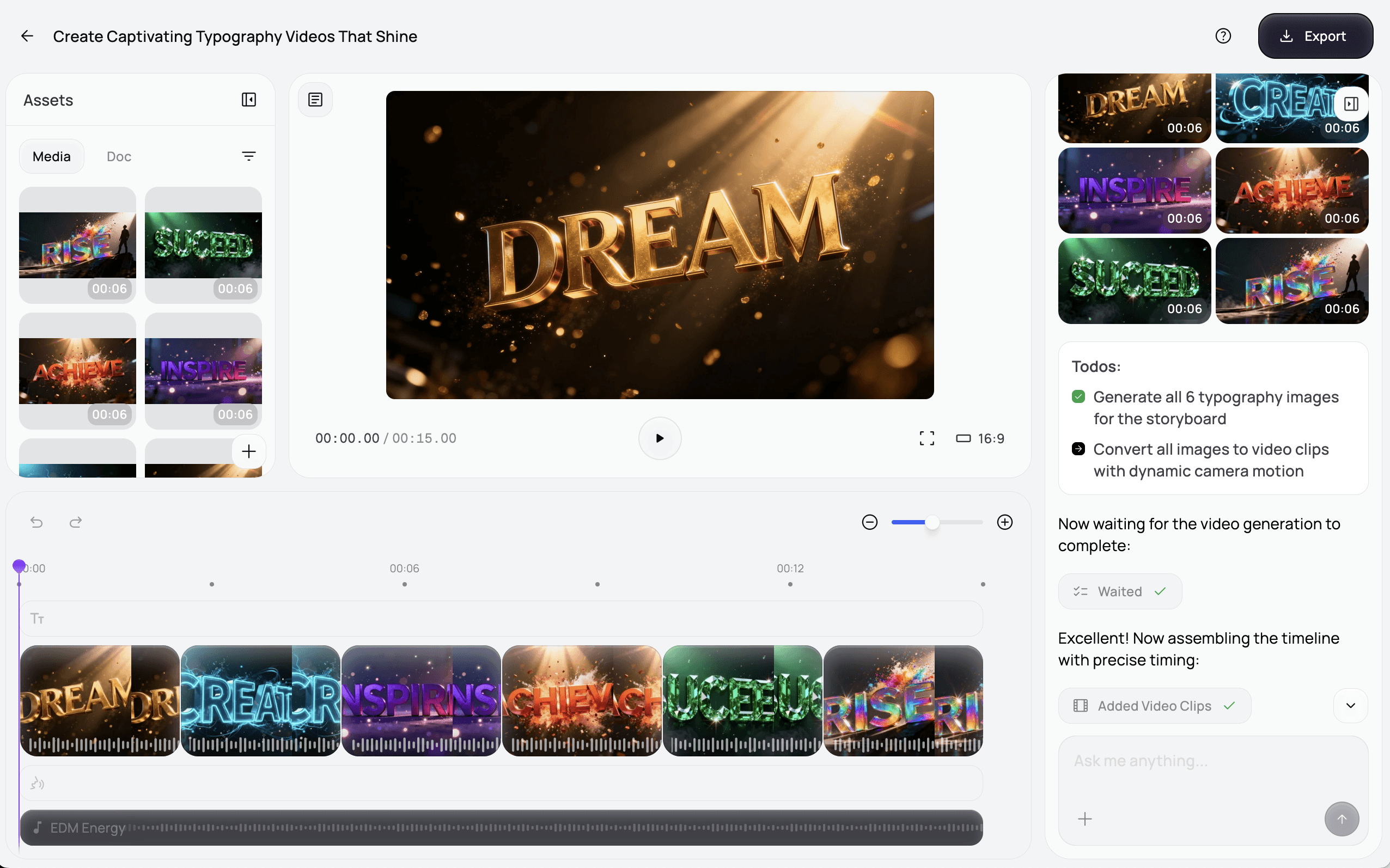This screenshot has width=1390, height=868.
Task: Click the Export button
Action: click(x=1315, y=36)
